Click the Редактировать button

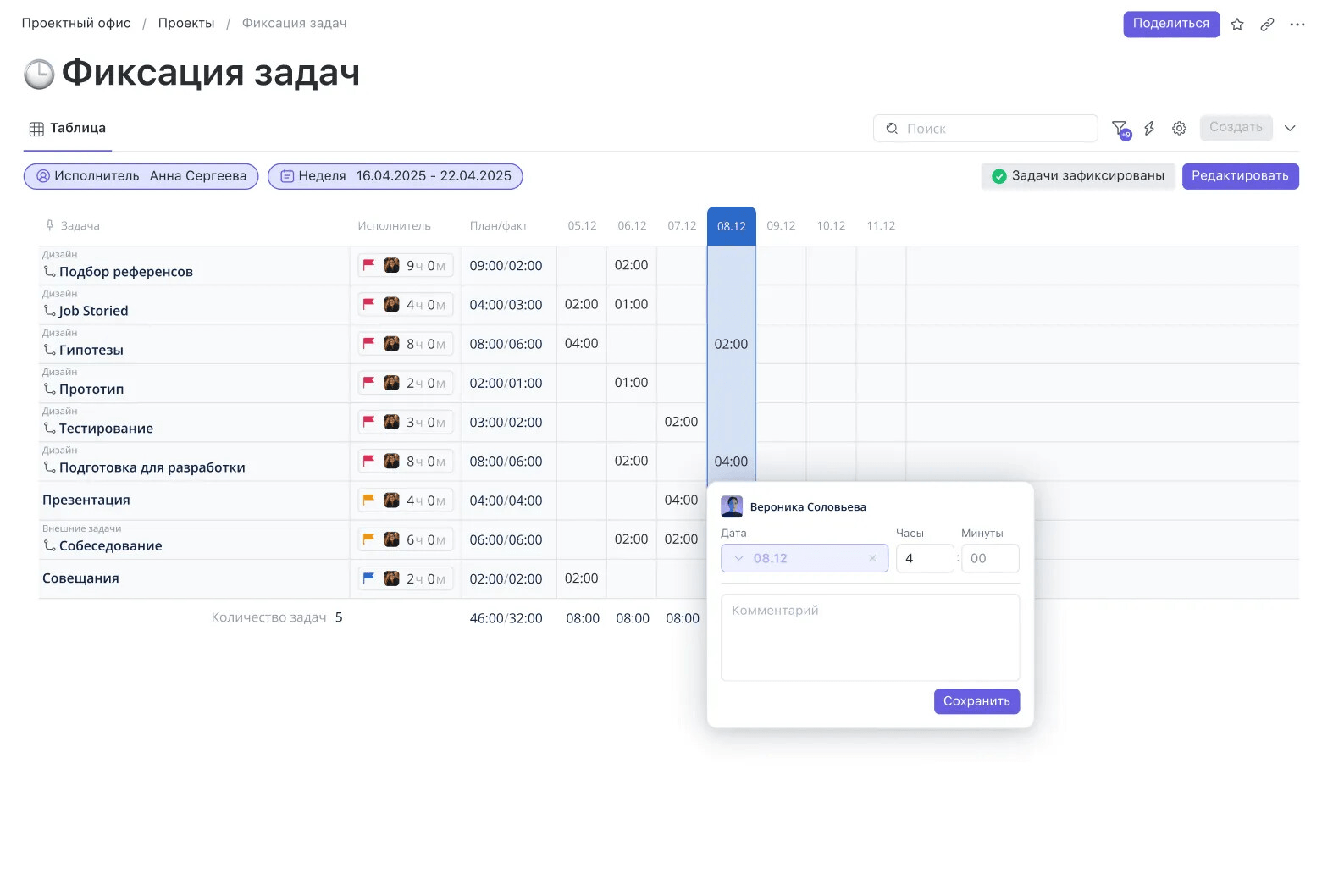(1240, 176)
